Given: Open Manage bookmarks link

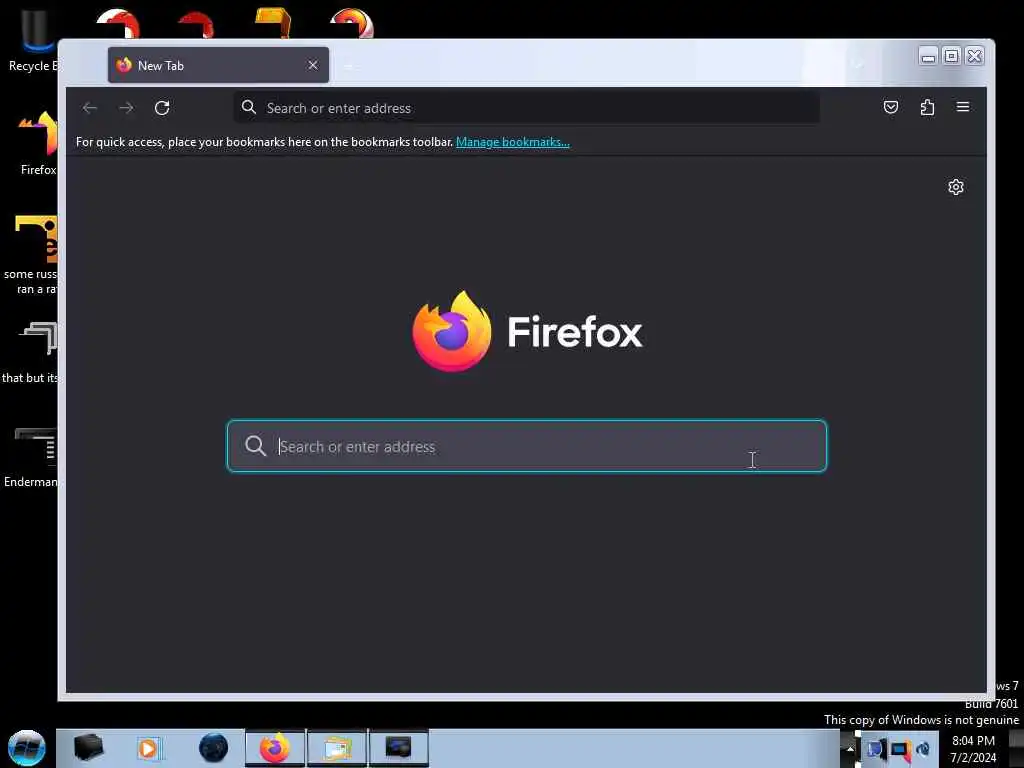Looking at the screenshot, I should pos(513,142).
